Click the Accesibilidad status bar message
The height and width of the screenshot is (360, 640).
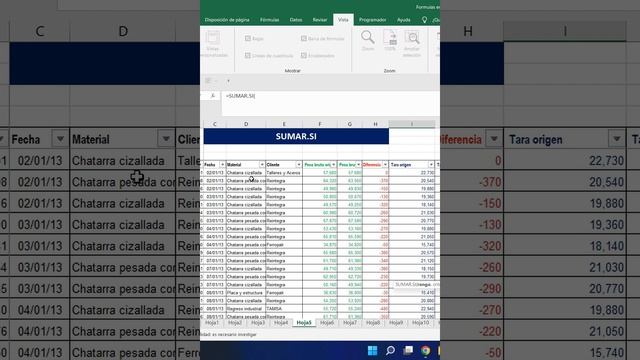[229, 335]
